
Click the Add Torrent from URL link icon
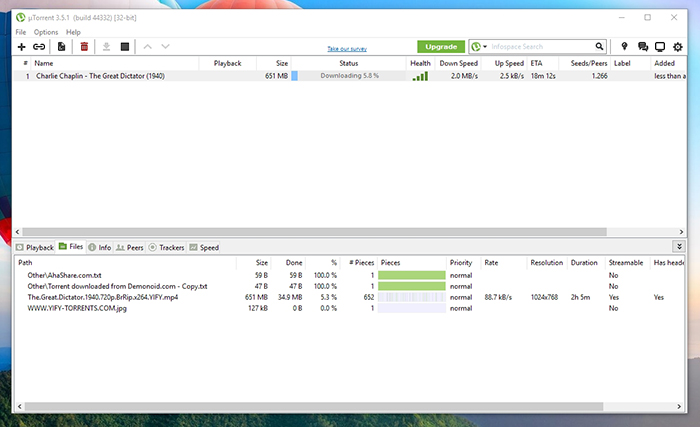coord(39,46)
